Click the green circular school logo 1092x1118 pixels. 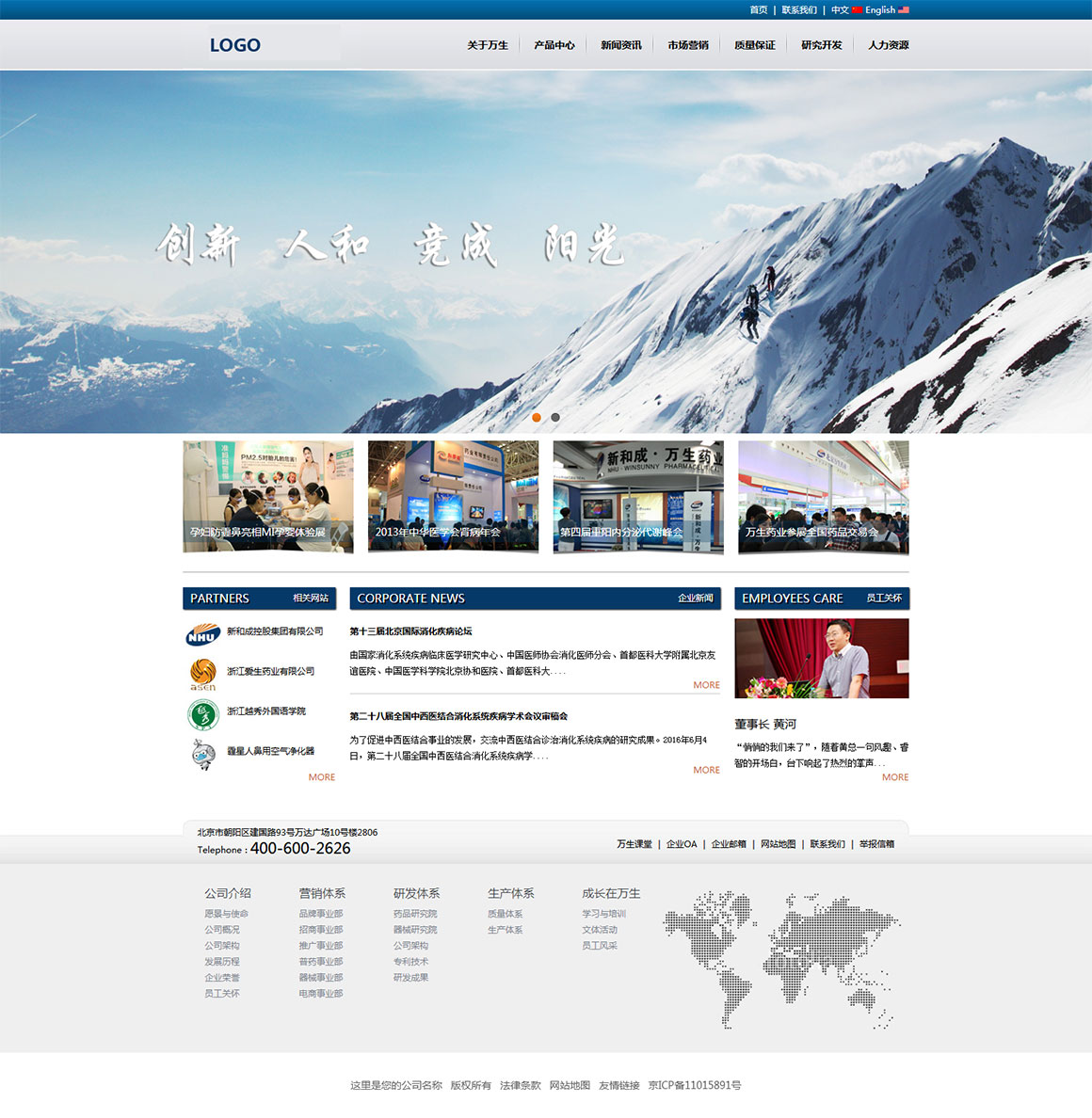202,714
